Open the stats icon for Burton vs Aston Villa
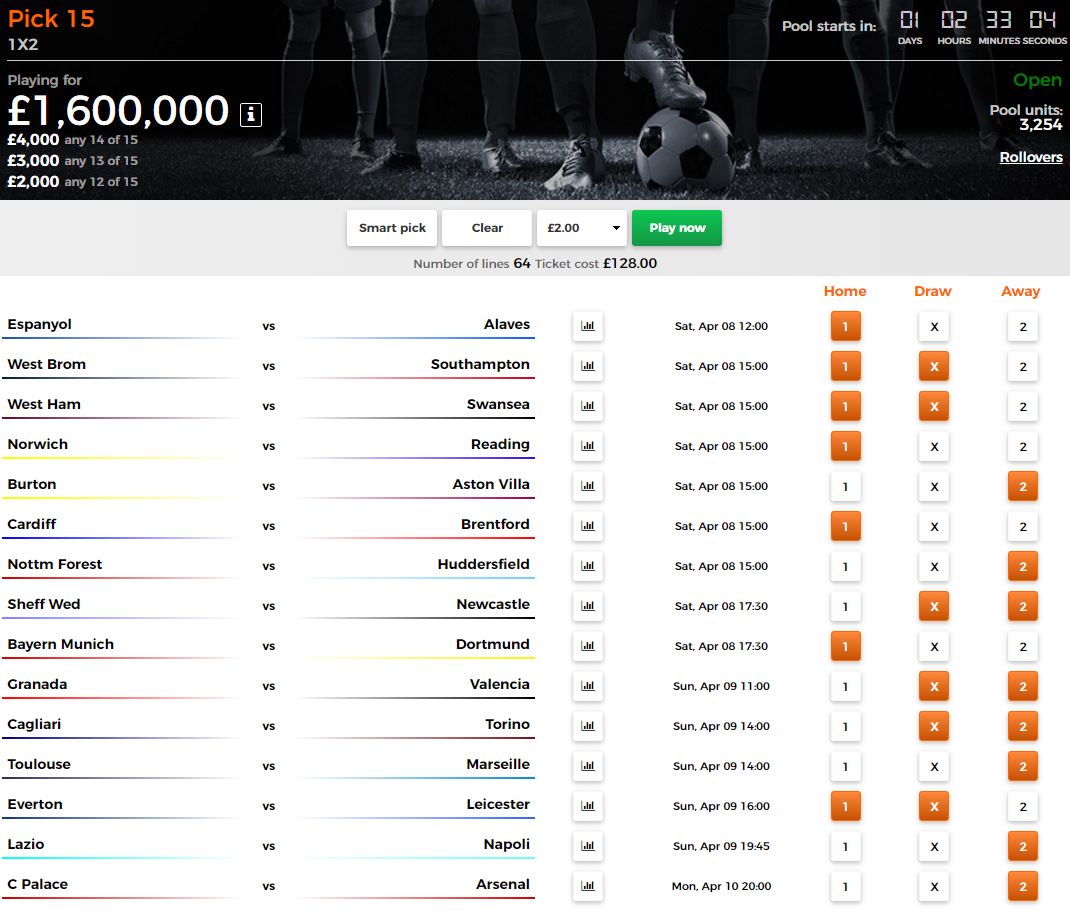Image resolution: width=1070 pixels, height=910 pixels. [588, 486]
